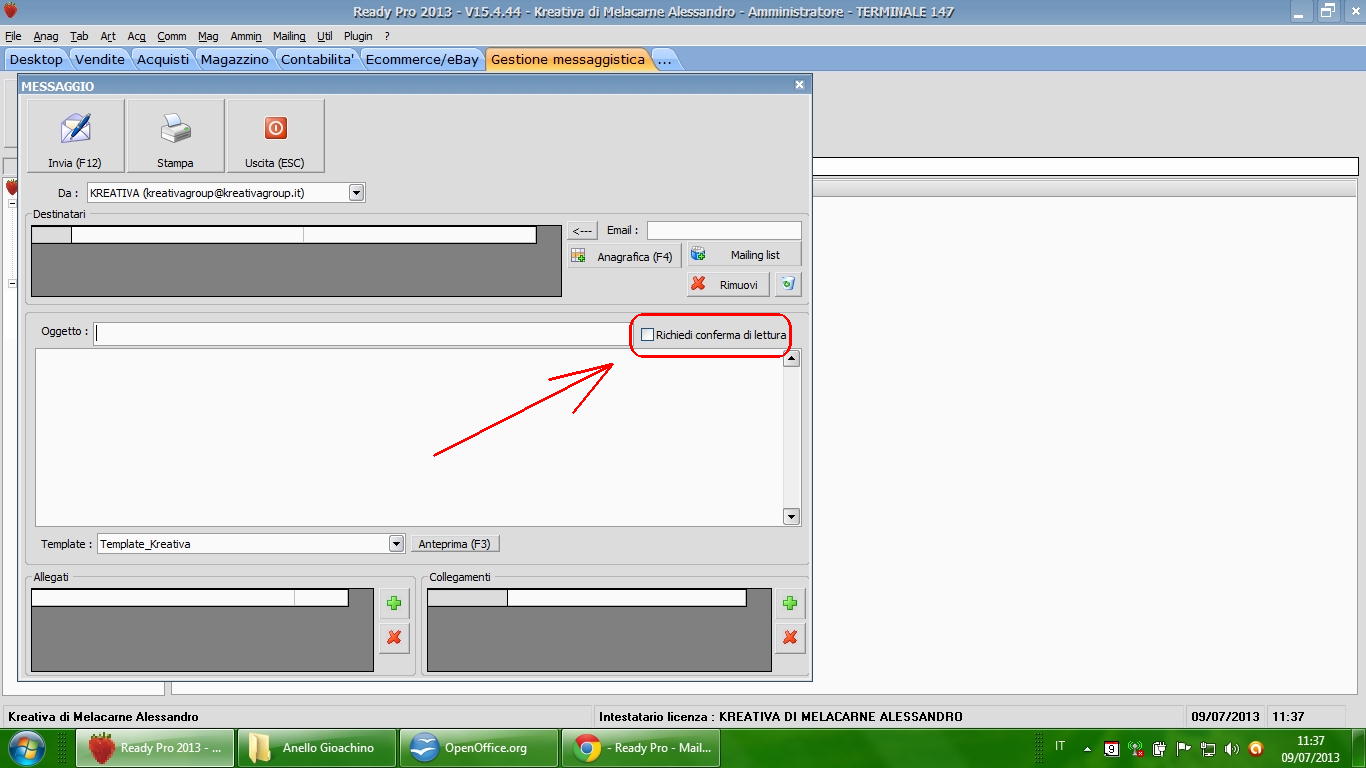Click the recycle bin icon beside Rimuovi
This screenshot has height=768, width=1366.
pos(788,284)
